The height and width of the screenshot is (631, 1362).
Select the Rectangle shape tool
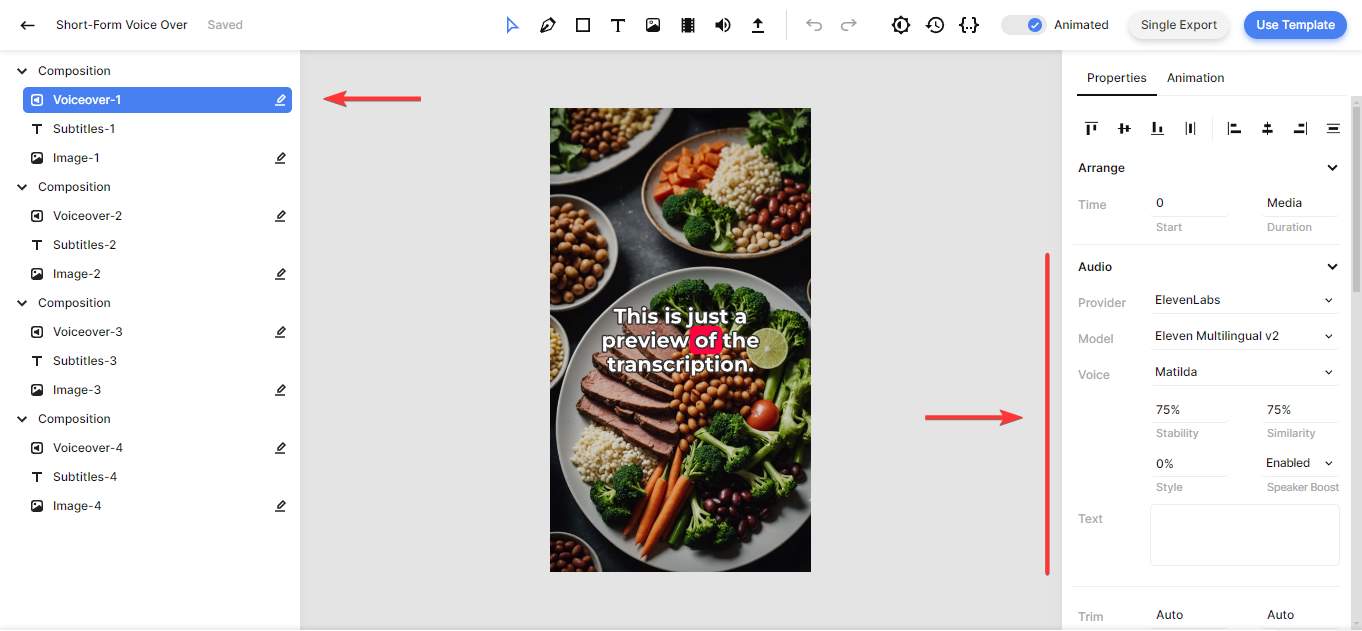[x=583, y=25]
